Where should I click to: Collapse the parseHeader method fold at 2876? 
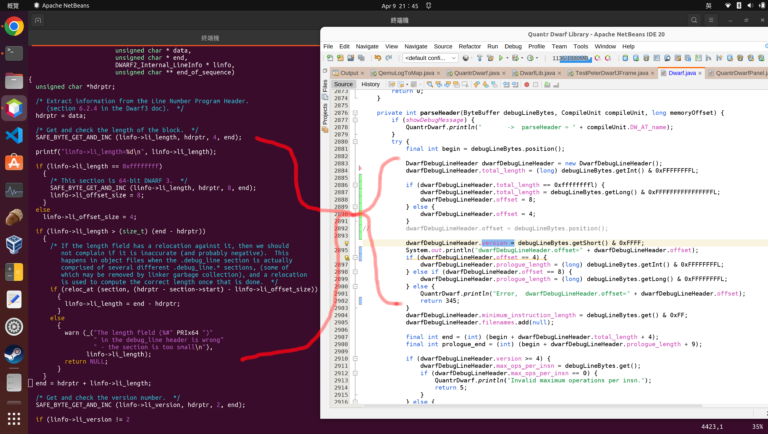click(x=355, y=113)
